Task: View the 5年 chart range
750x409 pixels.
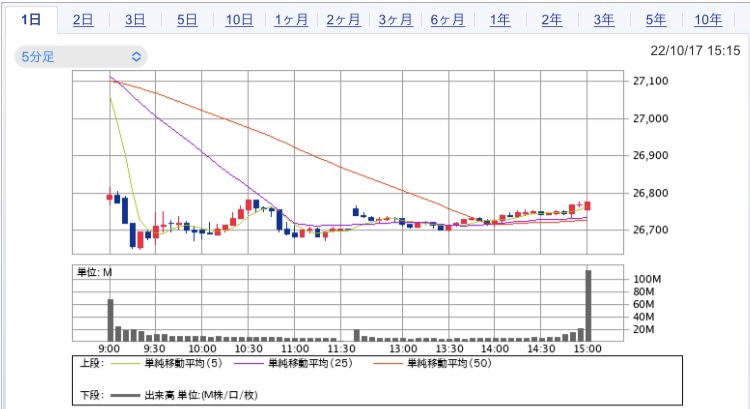Action: tap(656, 20)
